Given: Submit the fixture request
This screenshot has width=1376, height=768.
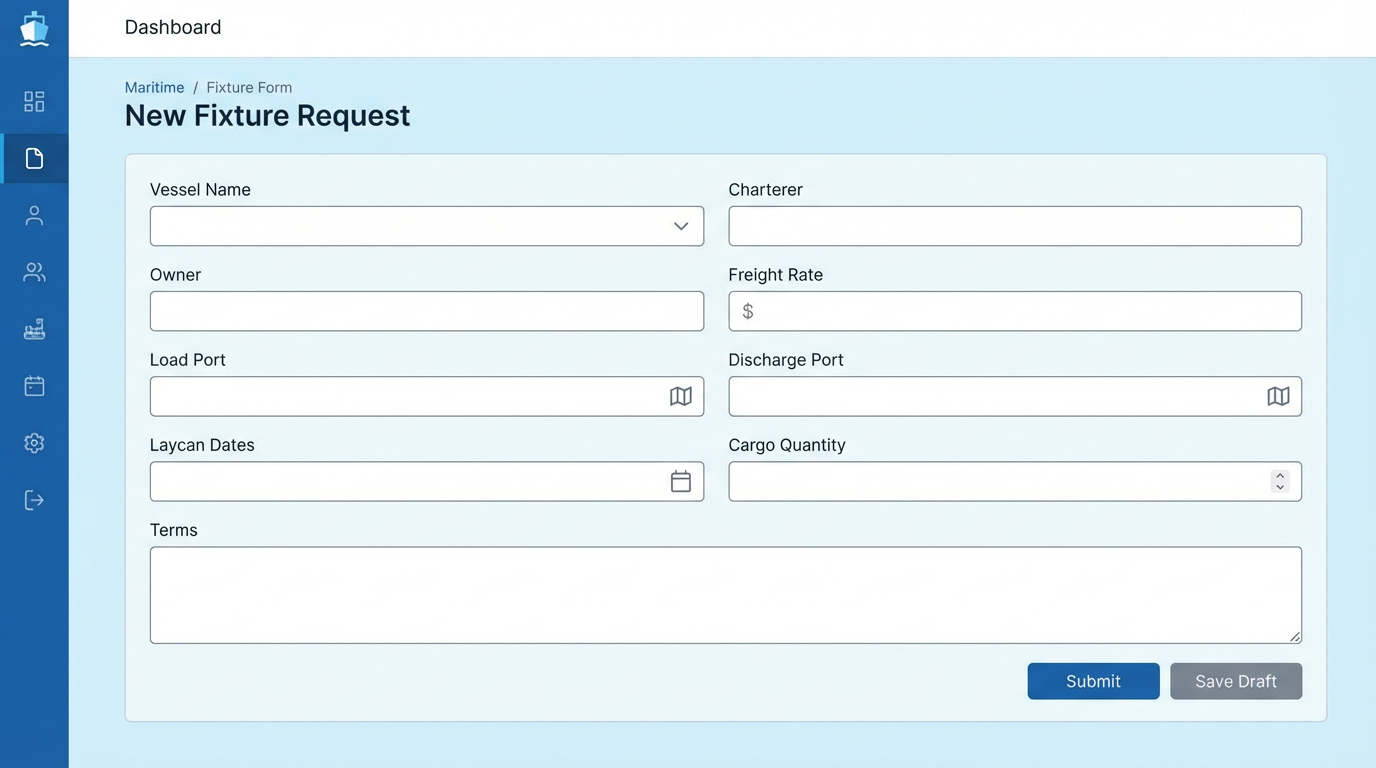Looking at the screenshot, I should [1093, 681].
